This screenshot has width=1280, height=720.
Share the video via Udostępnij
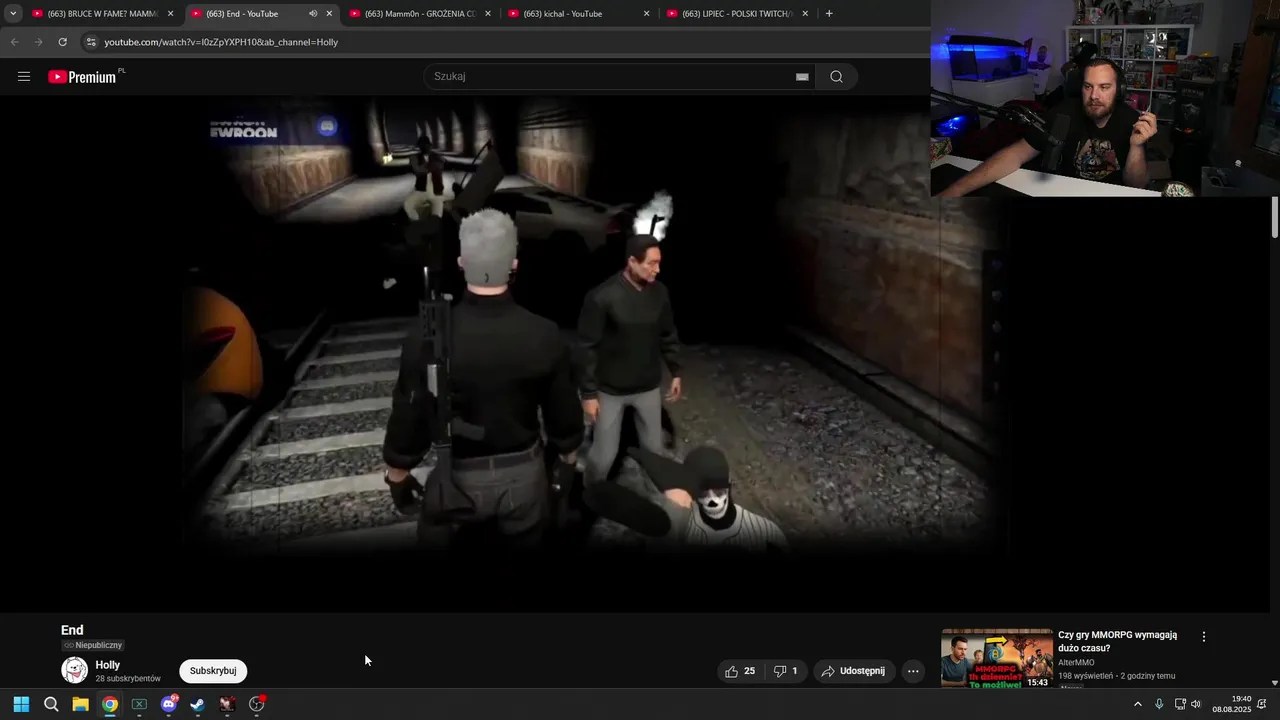click(853, 671)
